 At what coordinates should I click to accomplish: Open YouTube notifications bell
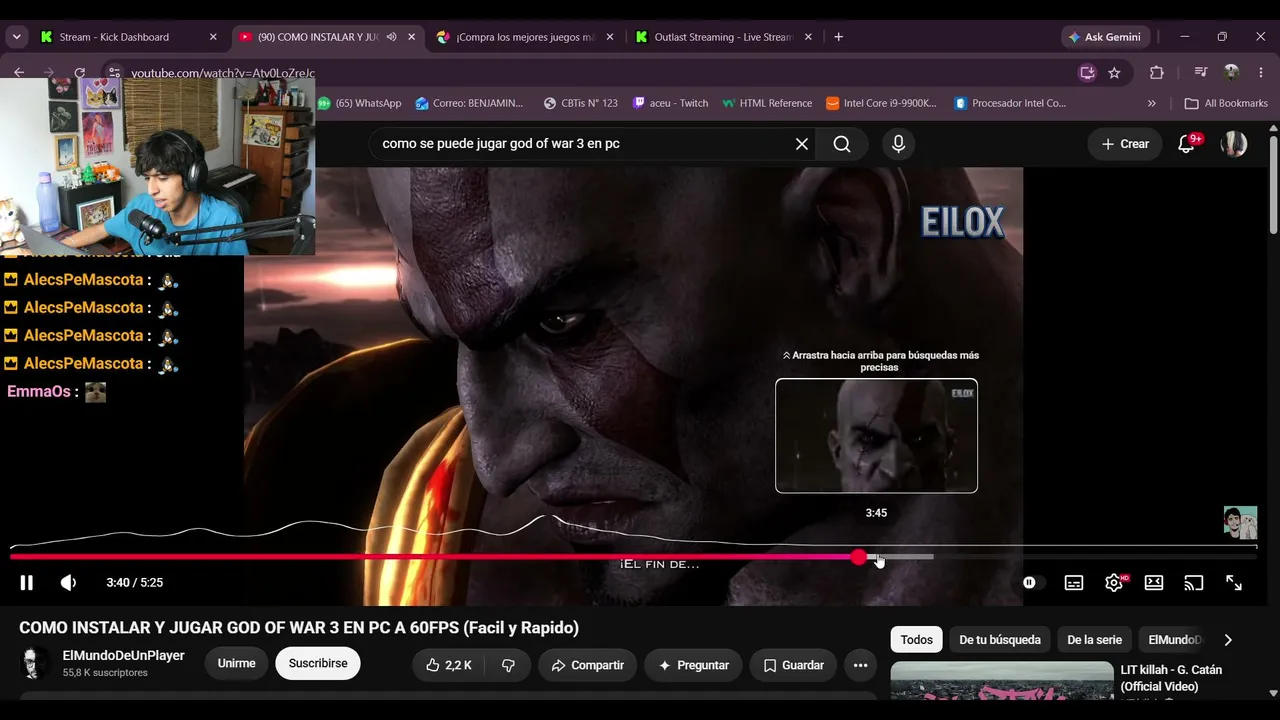coord(1187,144)
